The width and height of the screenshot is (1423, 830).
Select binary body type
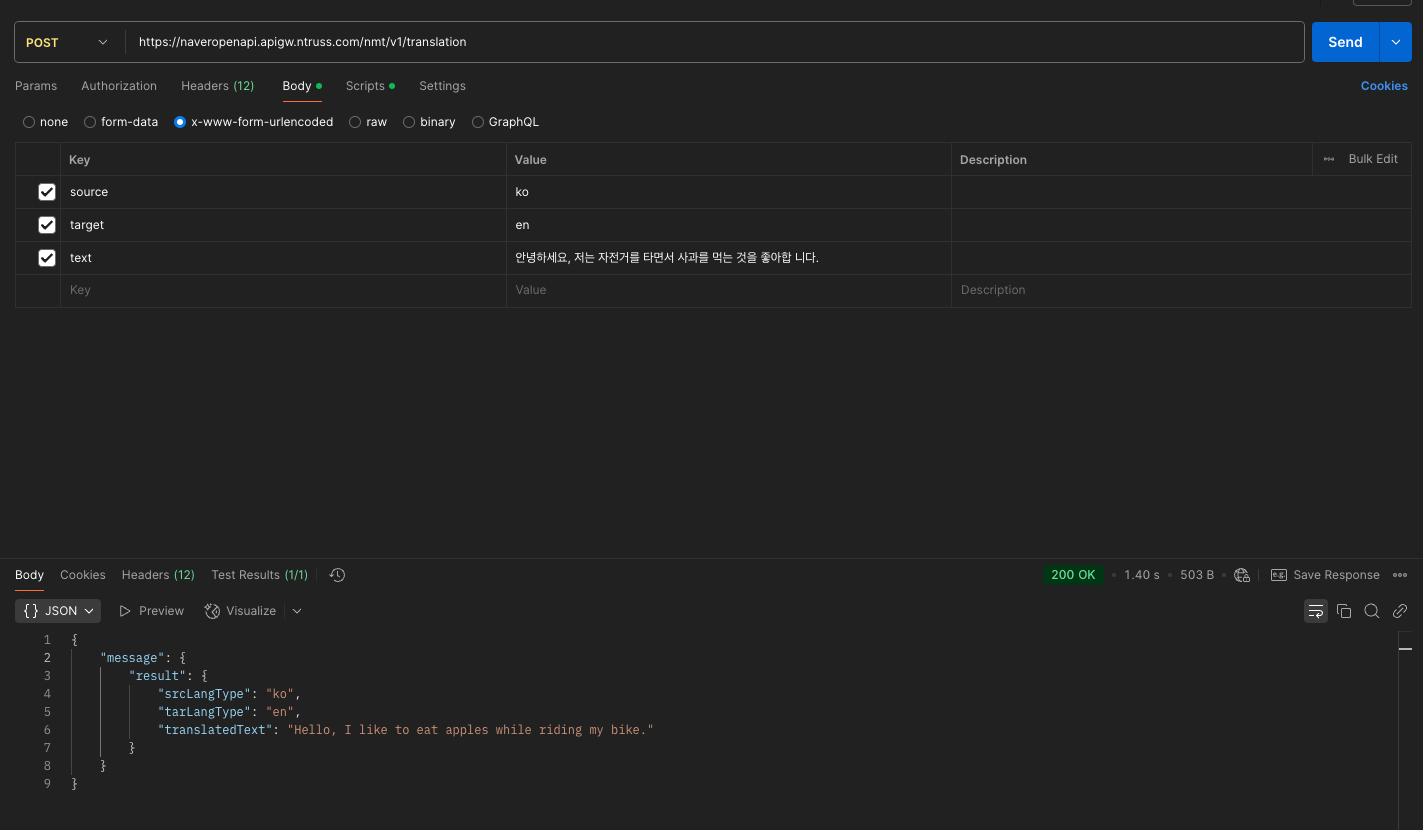pos(429,122)
